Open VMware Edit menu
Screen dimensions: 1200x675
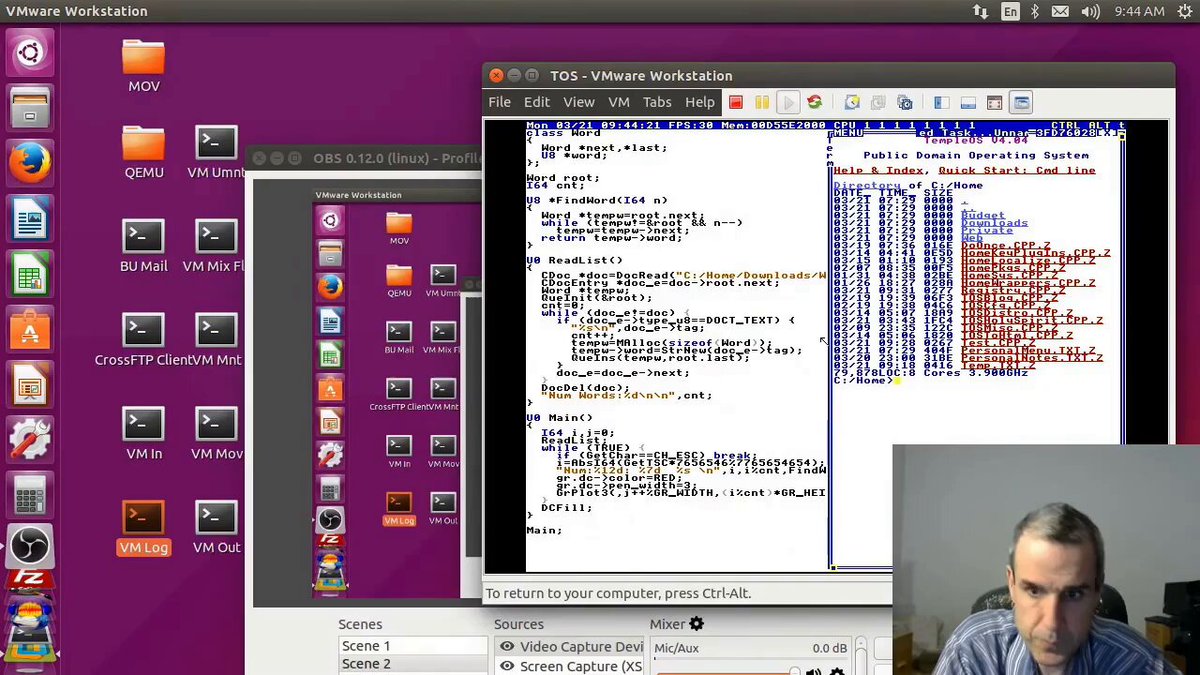[x=537, y=102]
